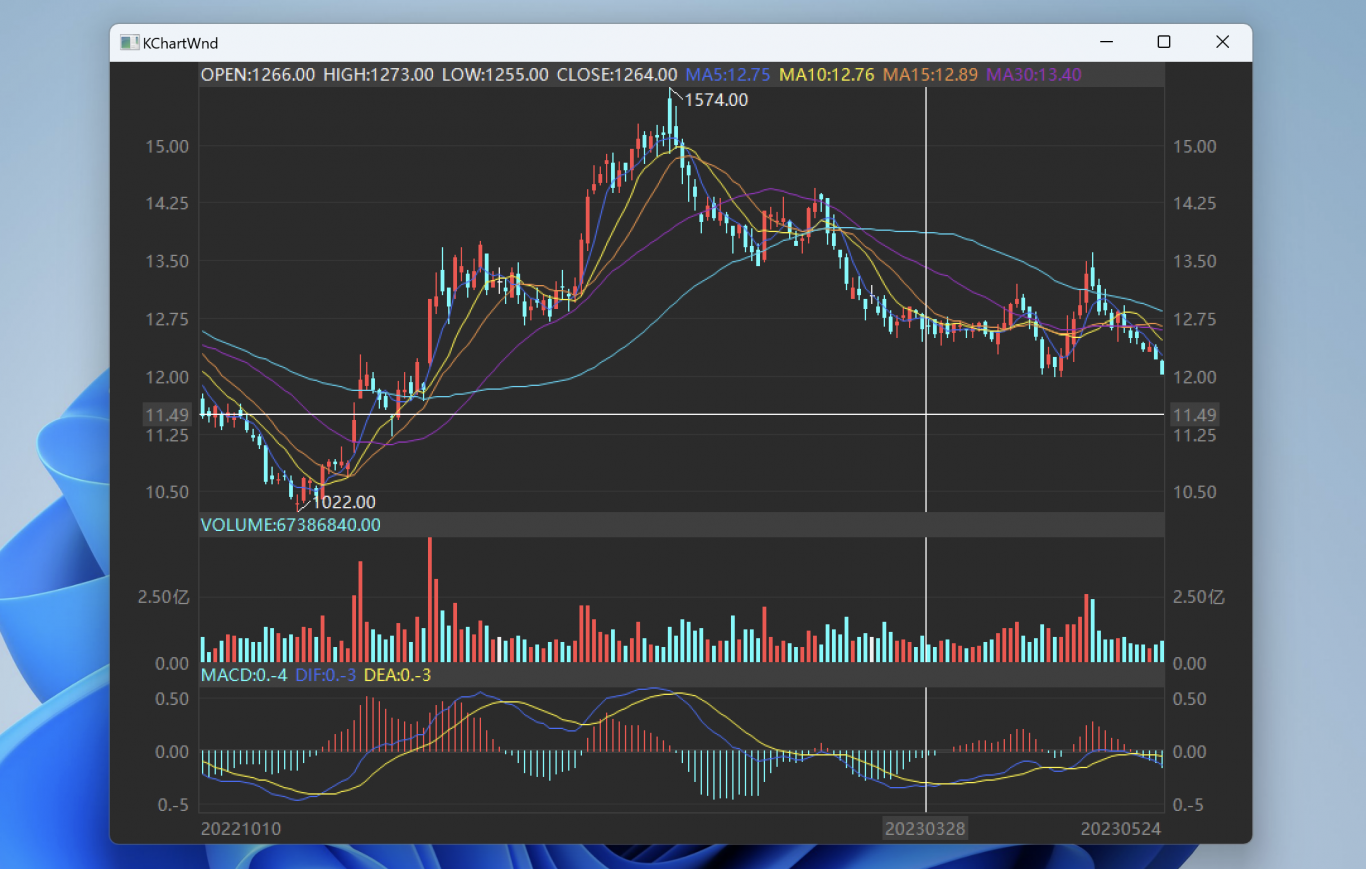Click the MA30:13.40 indicator label

[x=1034, y=75]
